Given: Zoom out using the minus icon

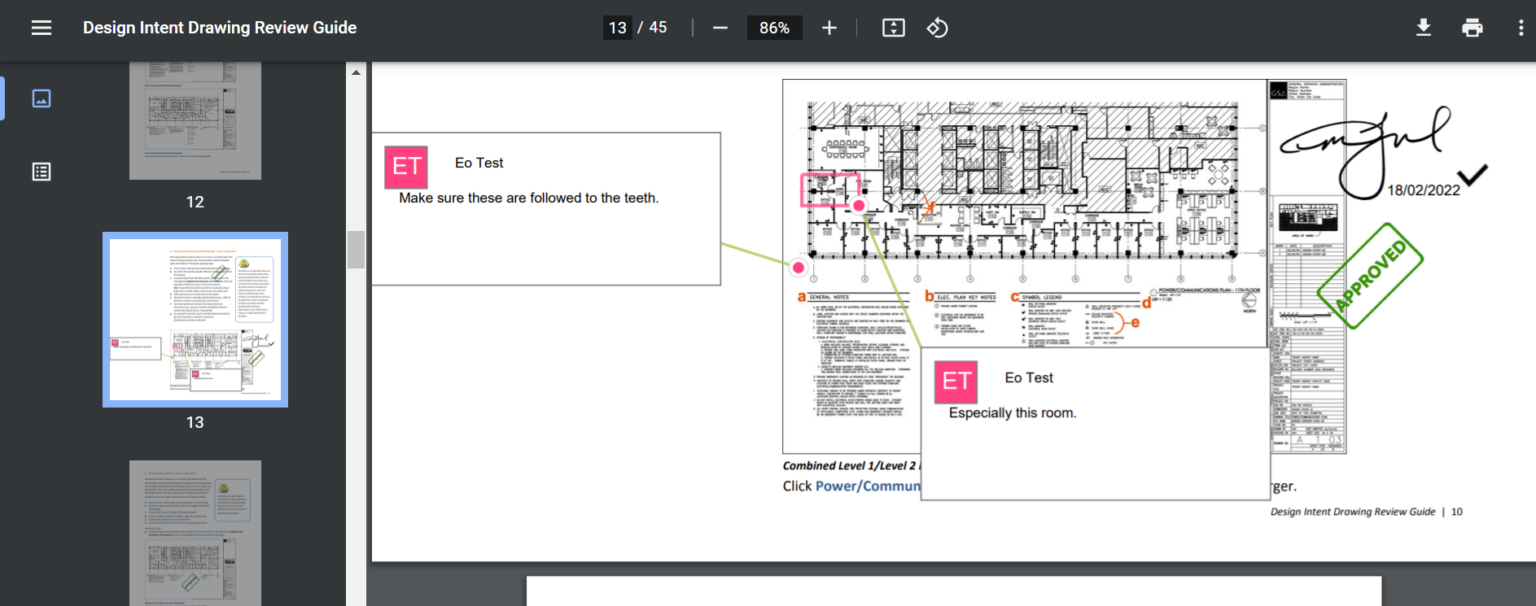Looking at the screenshot, I should (720, 27).
